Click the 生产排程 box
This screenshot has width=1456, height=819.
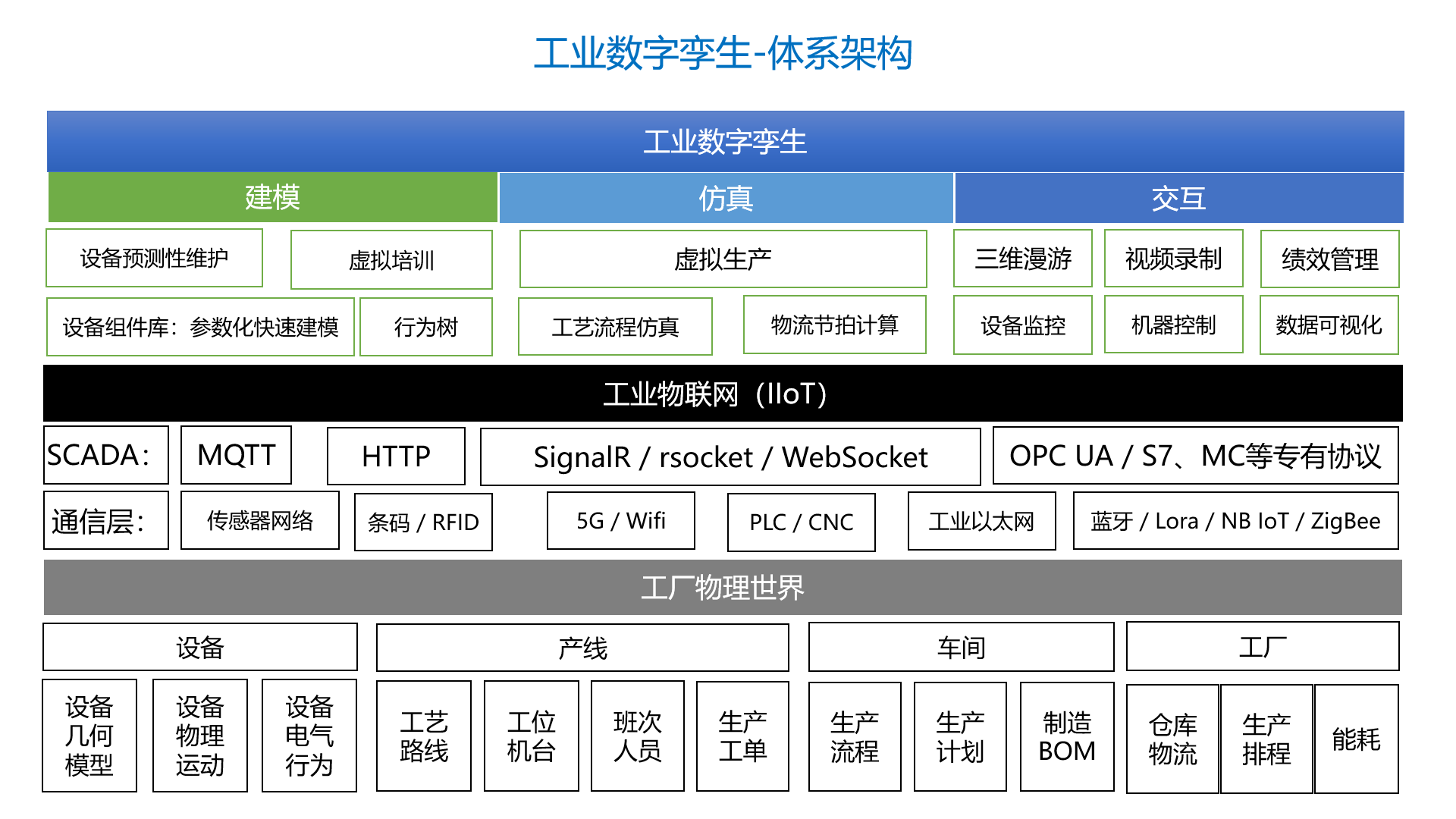click(1266, 739)
